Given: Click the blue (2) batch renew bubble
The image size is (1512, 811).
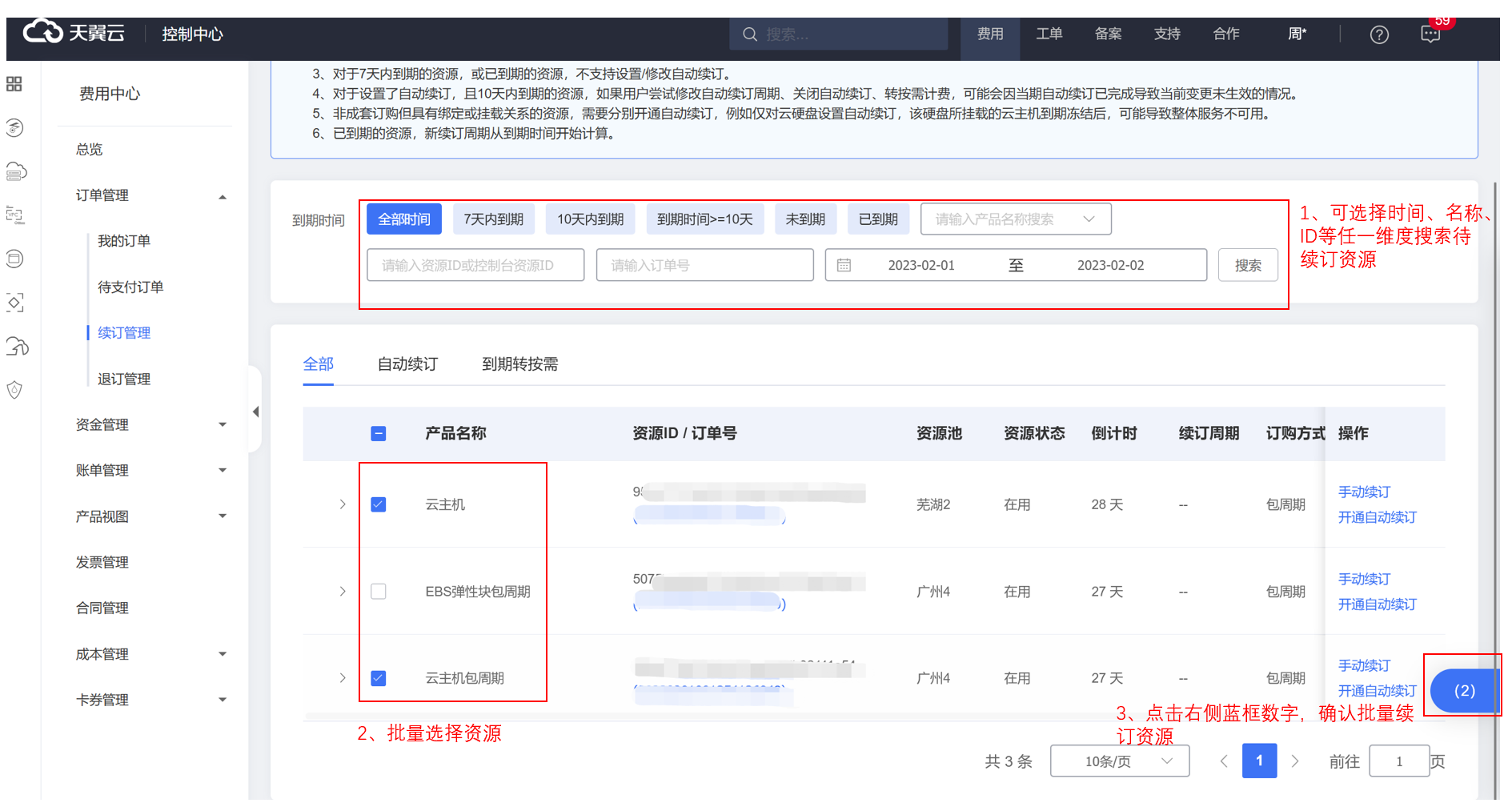Looking at the screenshot, I should [1463, 691].
